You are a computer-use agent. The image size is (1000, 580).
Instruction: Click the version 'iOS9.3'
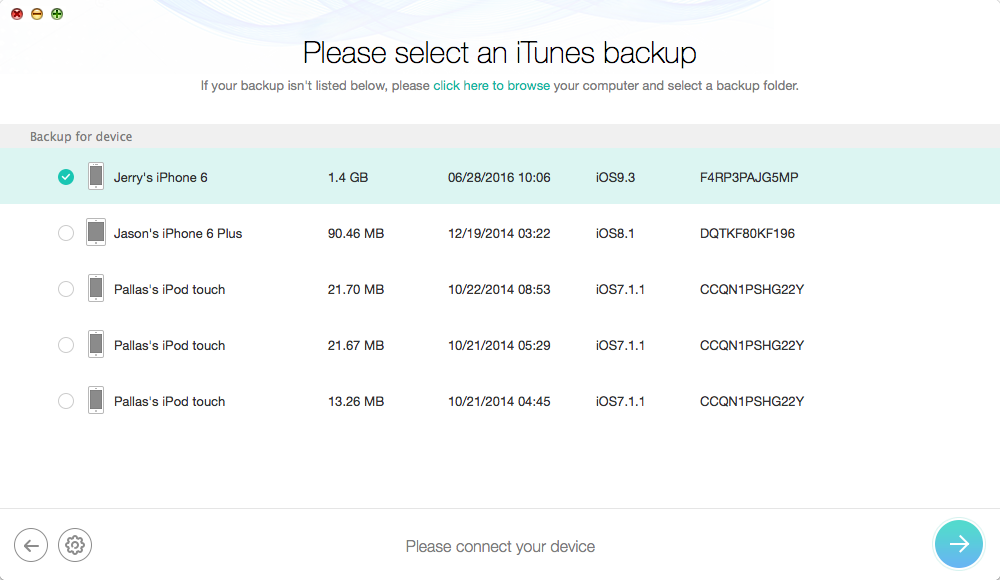click(x=615, y=177)
